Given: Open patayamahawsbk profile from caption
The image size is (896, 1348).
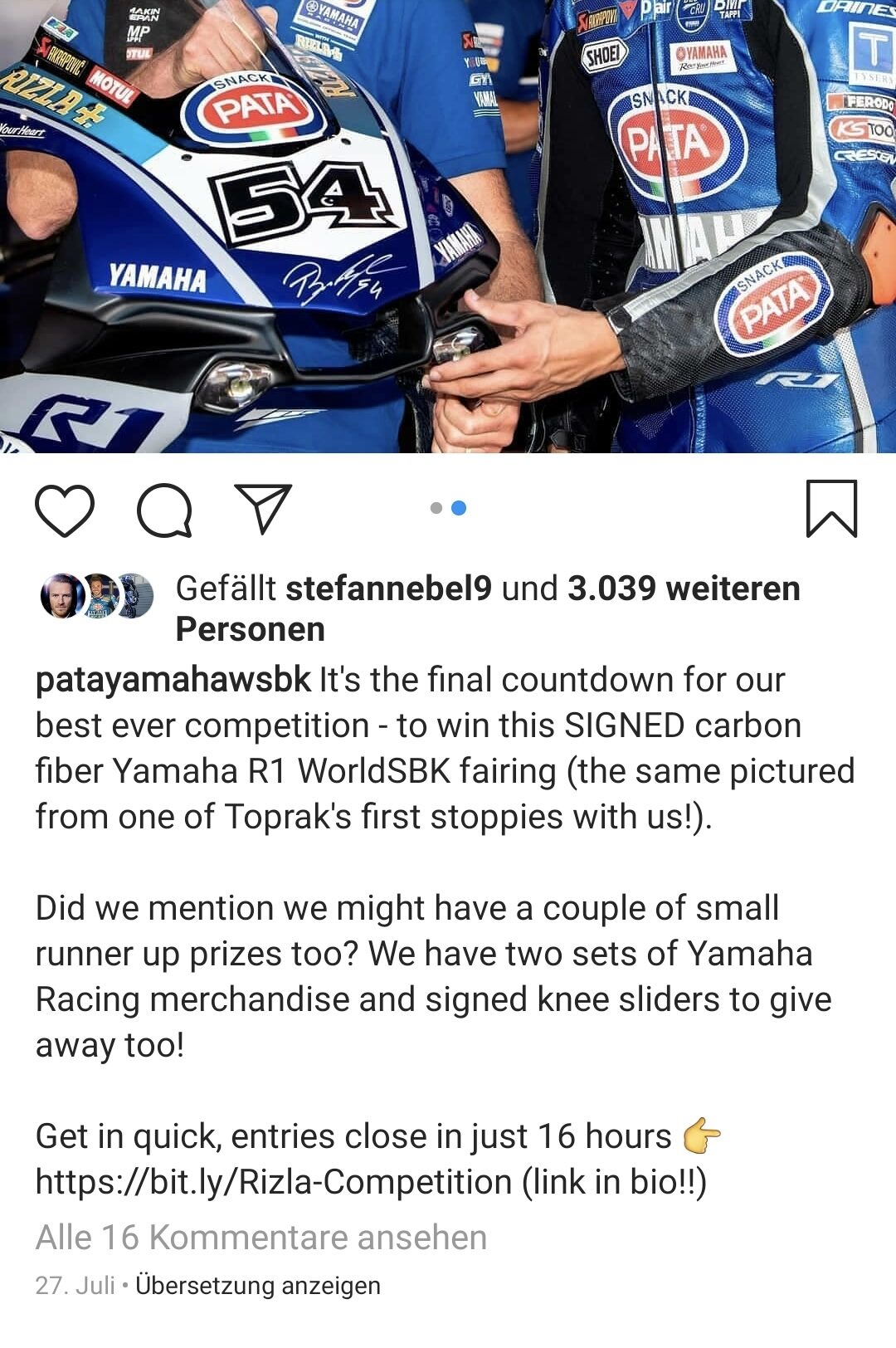Looking at the screenshot, I should point(173,680).
